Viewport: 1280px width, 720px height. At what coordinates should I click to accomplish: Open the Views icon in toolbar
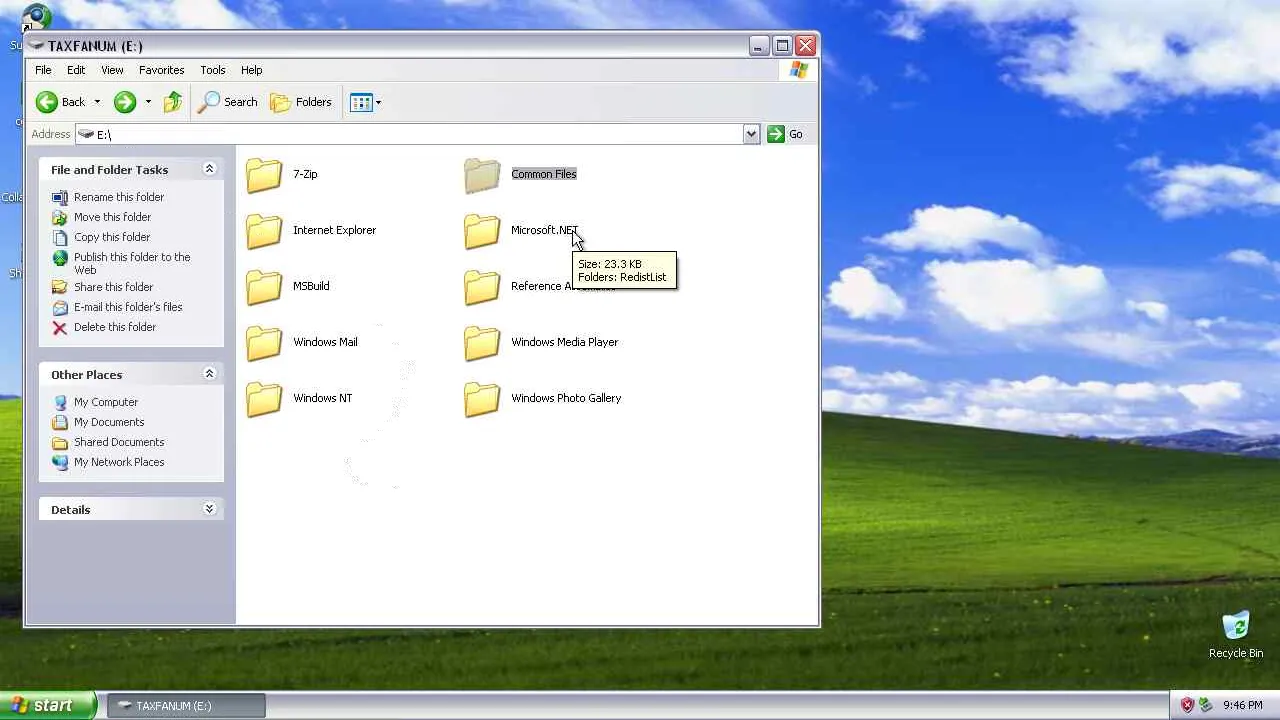(361, 102)
